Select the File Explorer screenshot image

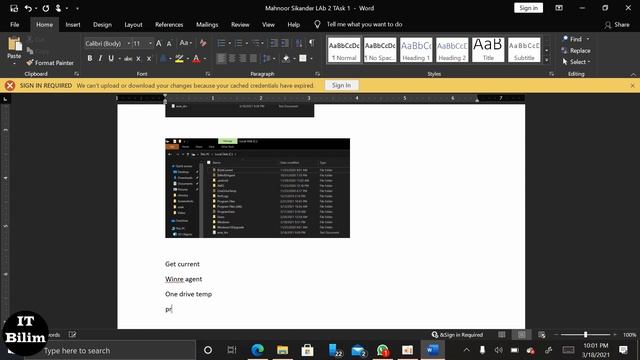pyautogui.click(x=258, y=188)
